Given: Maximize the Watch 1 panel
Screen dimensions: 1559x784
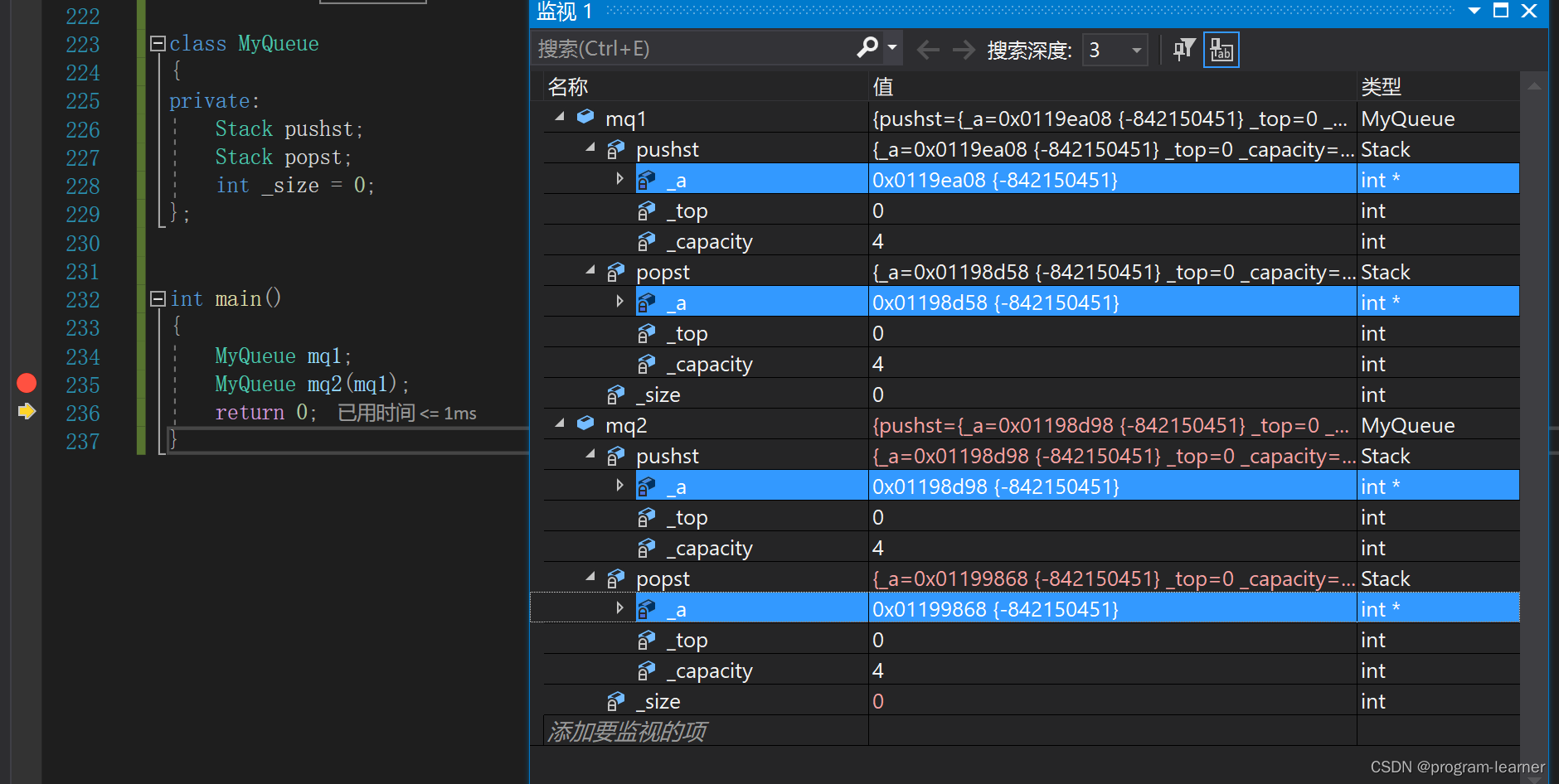Looking at the screenshot, I should coord(1501,11).
